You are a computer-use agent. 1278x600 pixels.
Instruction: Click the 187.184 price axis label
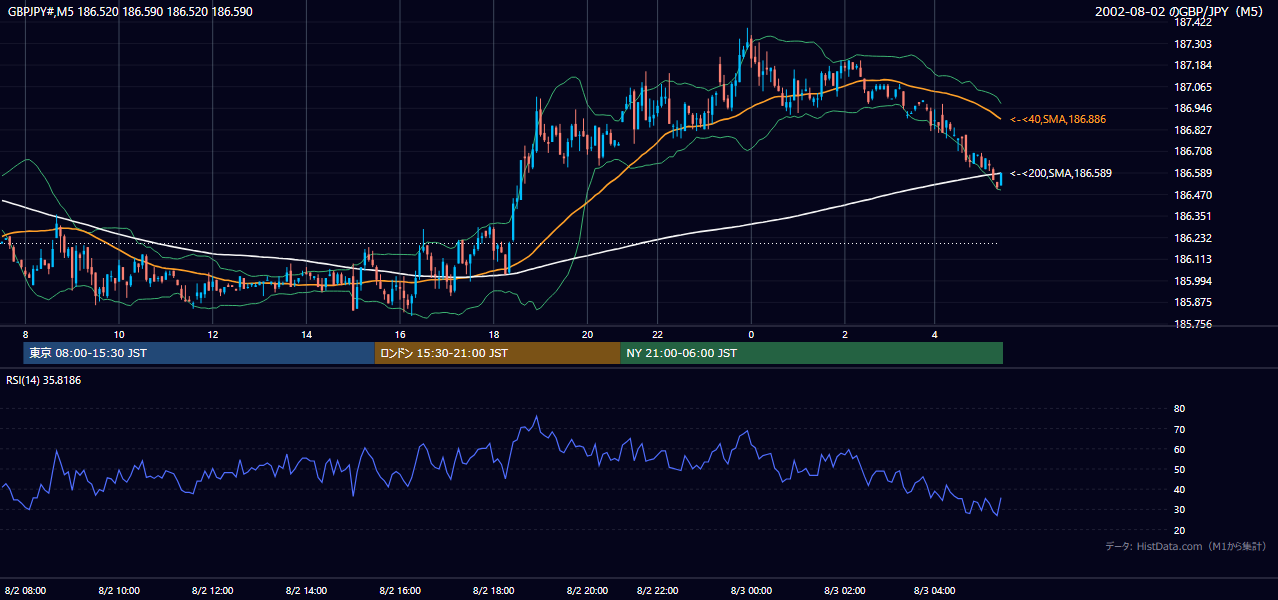(1193, 66)
